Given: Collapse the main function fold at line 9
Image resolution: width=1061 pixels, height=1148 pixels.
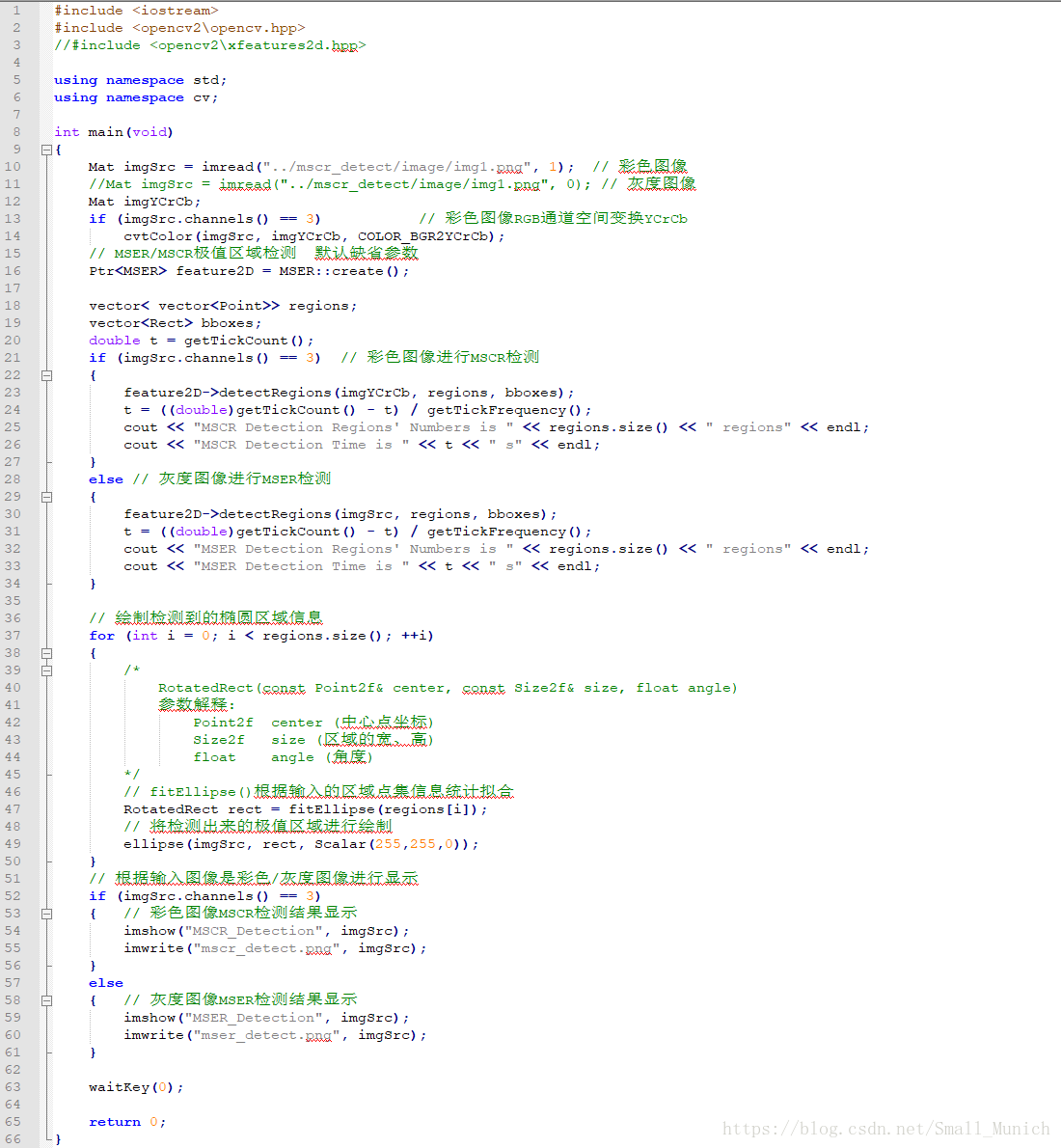Looking at the screenshot, I should 47,150.
